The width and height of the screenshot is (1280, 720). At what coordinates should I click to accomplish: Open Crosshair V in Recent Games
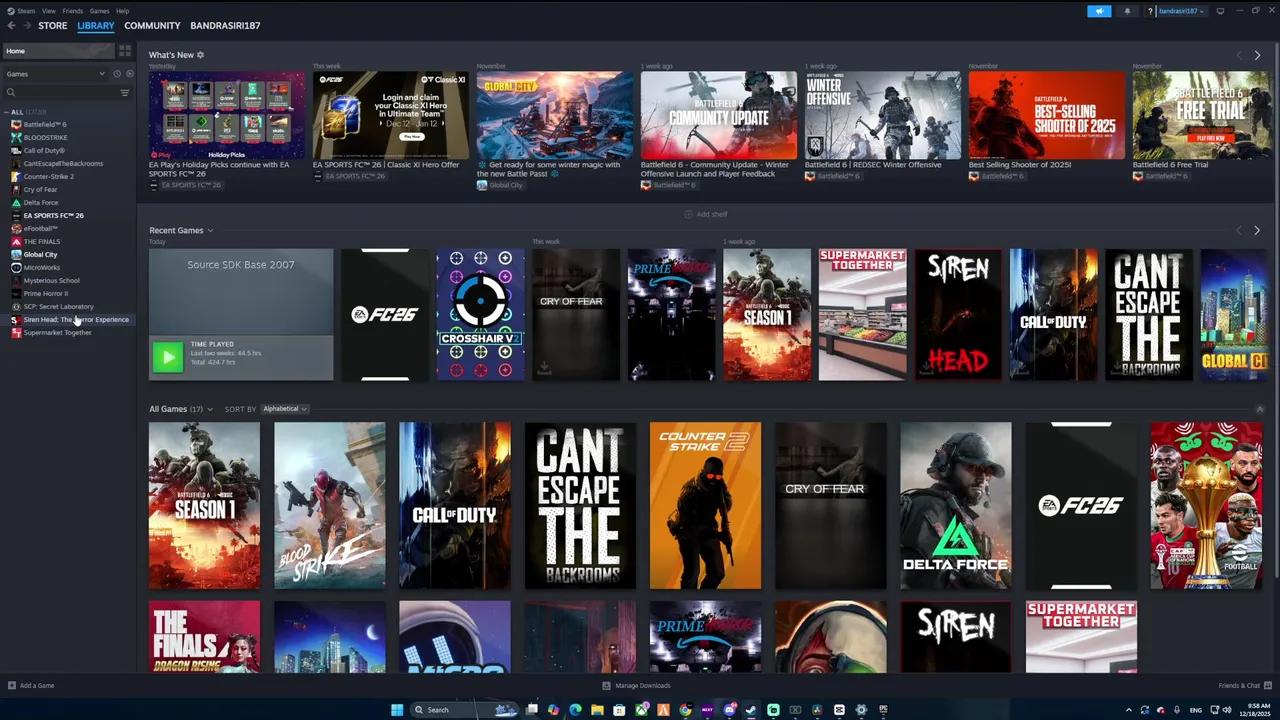point(480,315)
